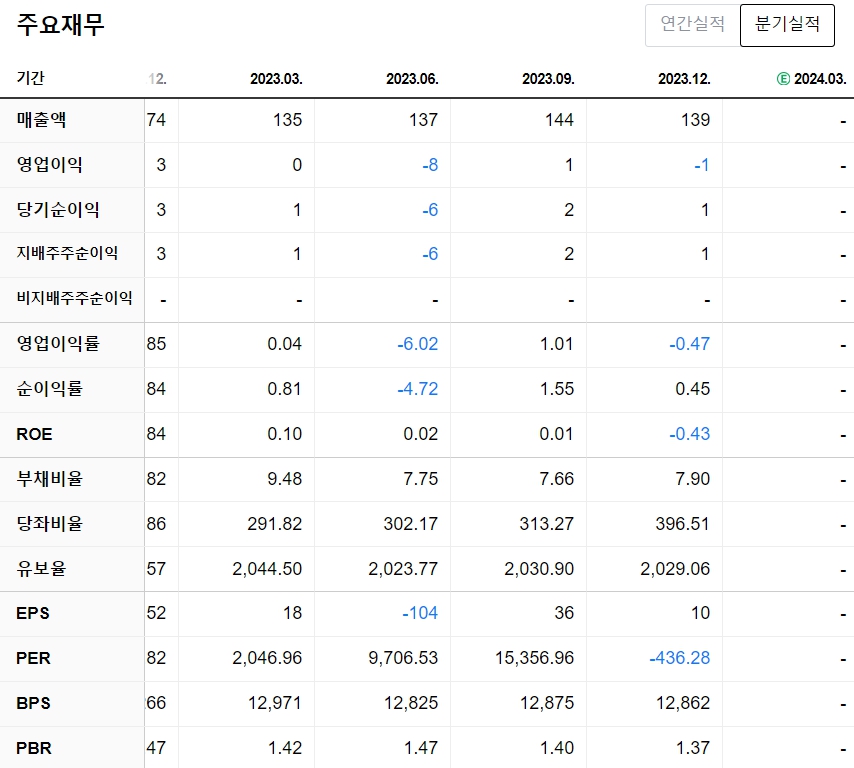Select the EPS row label
This screenshot has width=854, height=768.
point(33,613)
